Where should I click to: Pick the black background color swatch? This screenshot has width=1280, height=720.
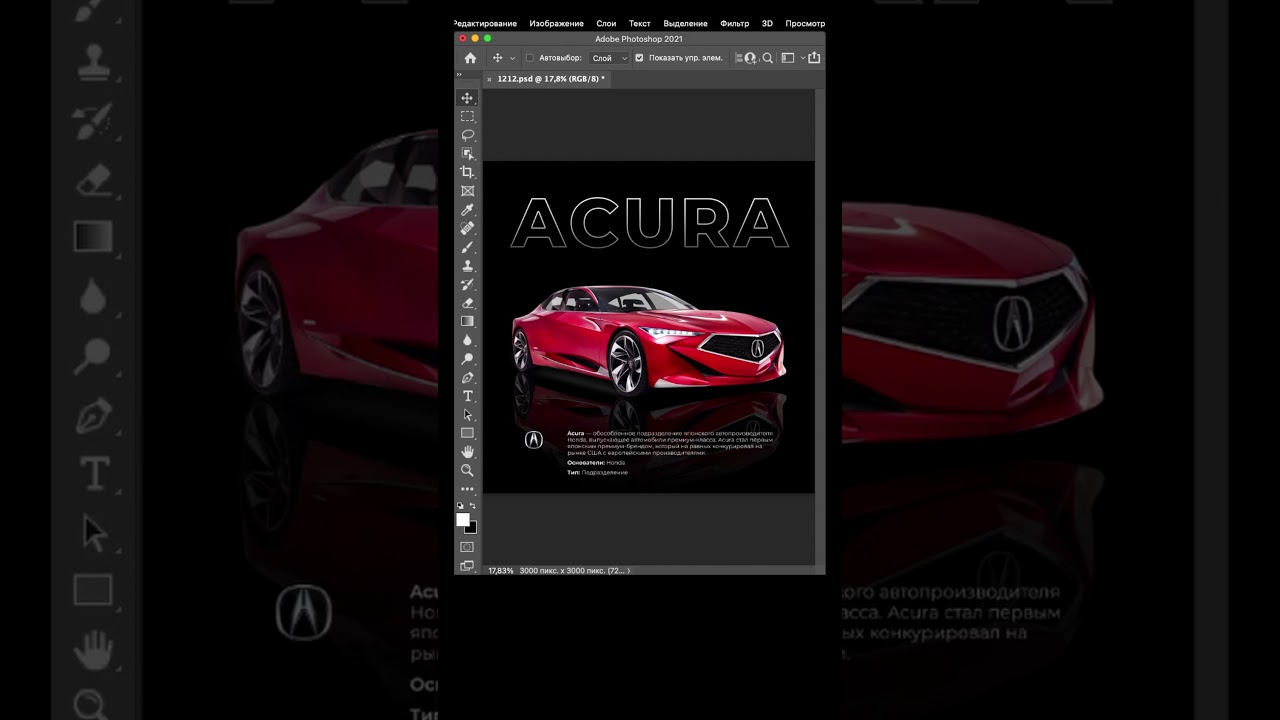click(472, 528)
